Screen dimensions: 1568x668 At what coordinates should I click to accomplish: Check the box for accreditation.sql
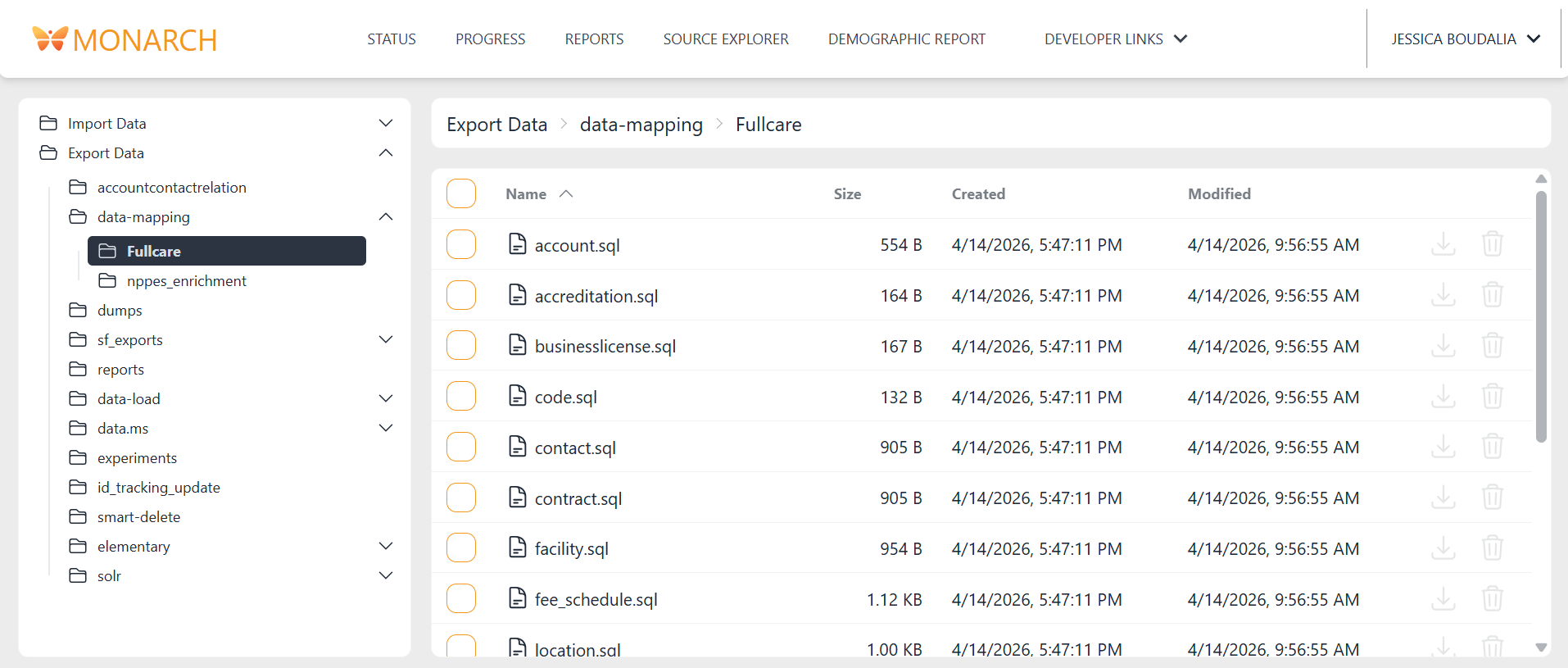click(x=461, y=295)
